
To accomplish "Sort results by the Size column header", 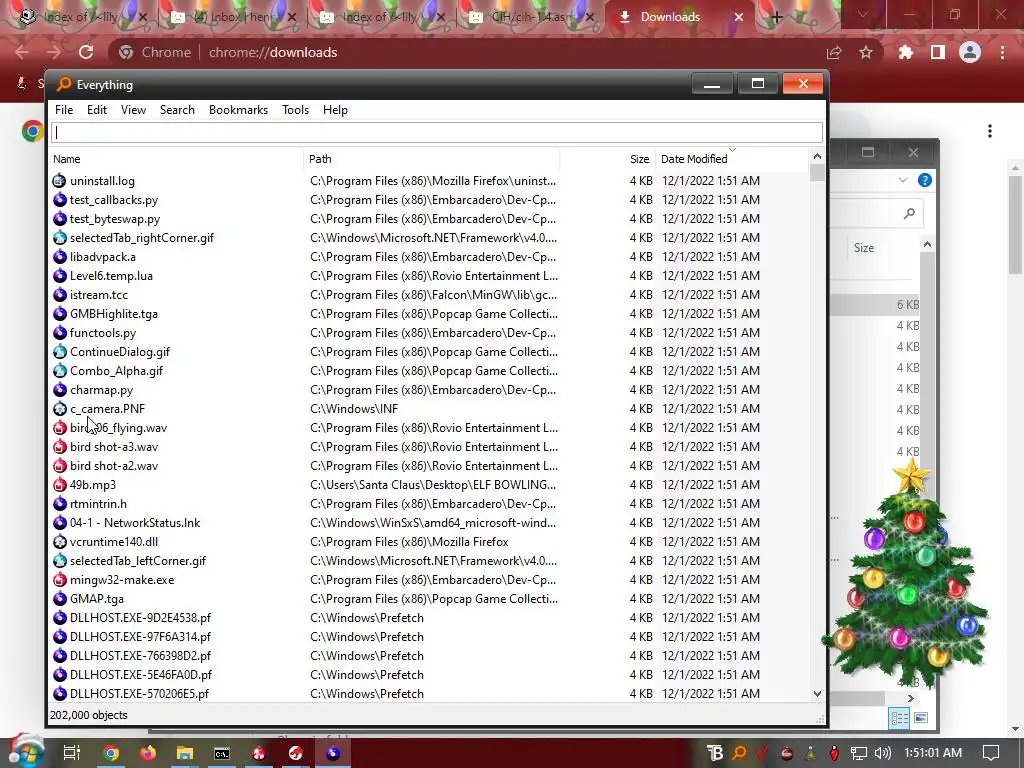I will (x=639, y=159).
